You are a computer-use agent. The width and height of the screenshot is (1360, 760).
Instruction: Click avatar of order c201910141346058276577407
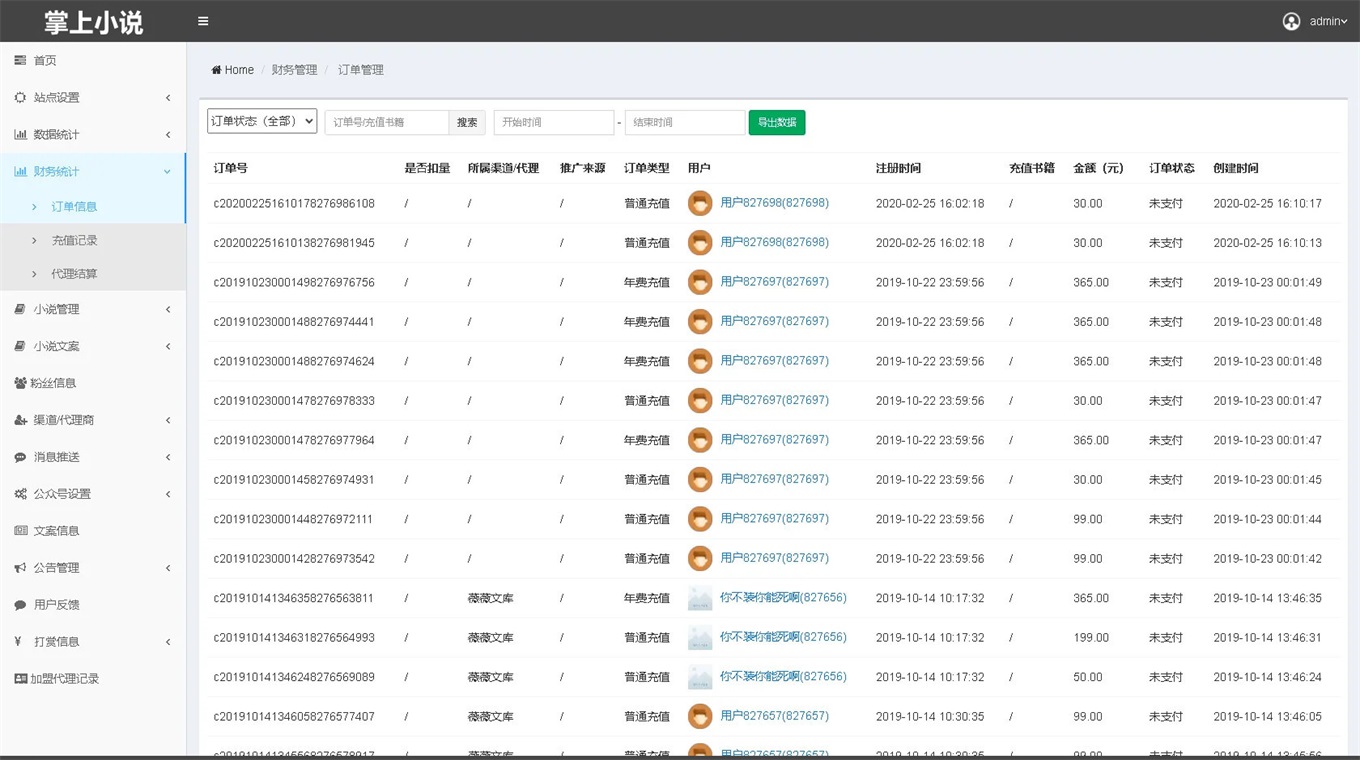pos(700,716)
